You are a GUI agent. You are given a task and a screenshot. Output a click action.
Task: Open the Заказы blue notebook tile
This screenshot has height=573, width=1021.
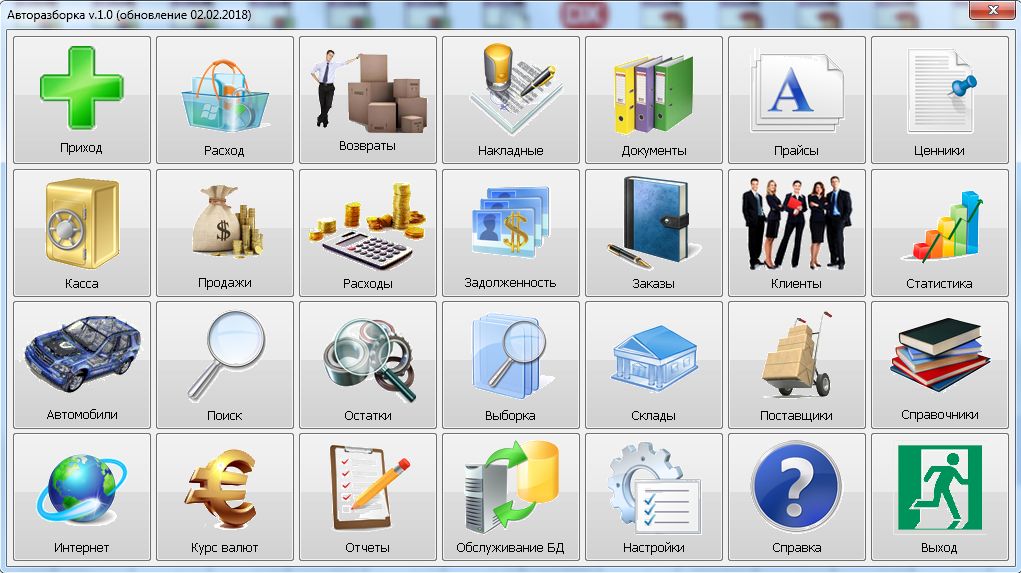coord(654,233)
